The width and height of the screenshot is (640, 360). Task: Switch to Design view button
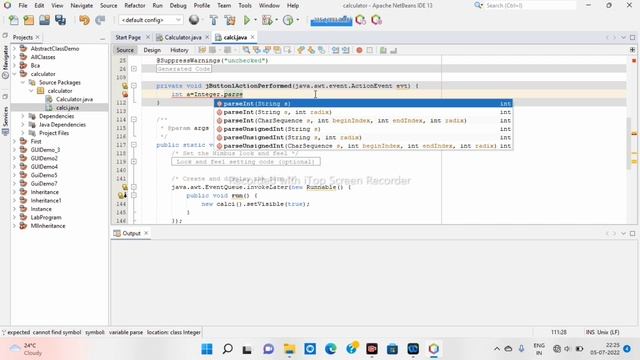click(x=152, y=50)
